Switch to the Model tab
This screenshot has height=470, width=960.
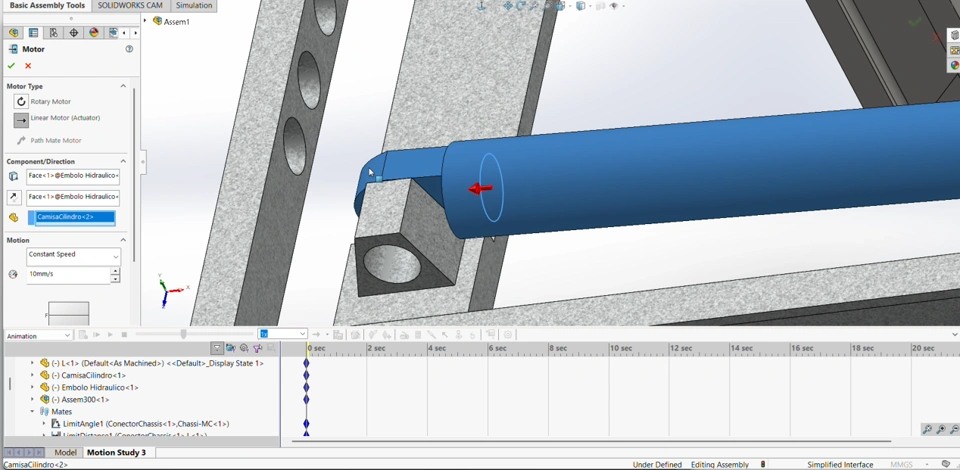[65, 452]
